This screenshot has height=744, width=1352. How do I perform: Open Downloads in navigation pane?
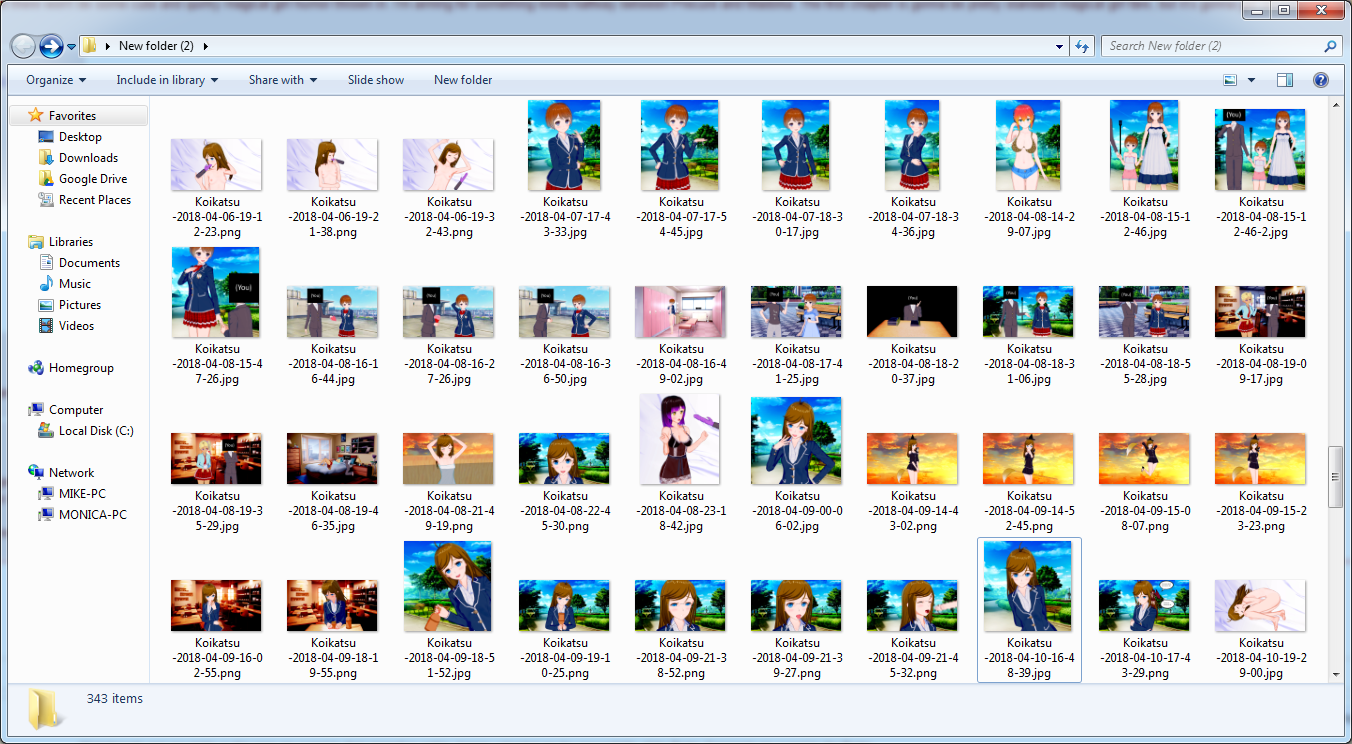[88, 158]
